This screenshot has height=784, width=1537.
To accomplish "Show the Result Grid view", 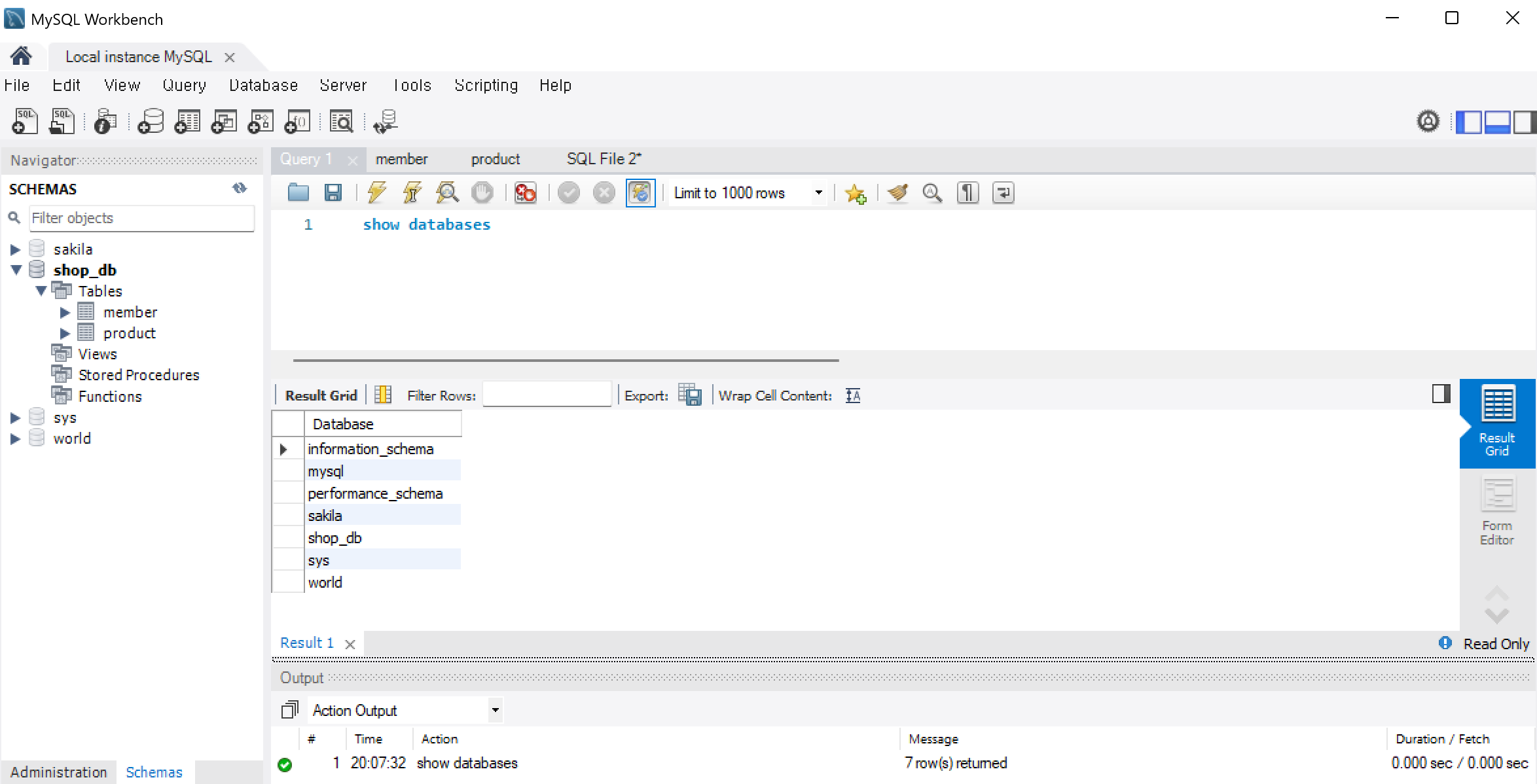I will coord(1498,423).
